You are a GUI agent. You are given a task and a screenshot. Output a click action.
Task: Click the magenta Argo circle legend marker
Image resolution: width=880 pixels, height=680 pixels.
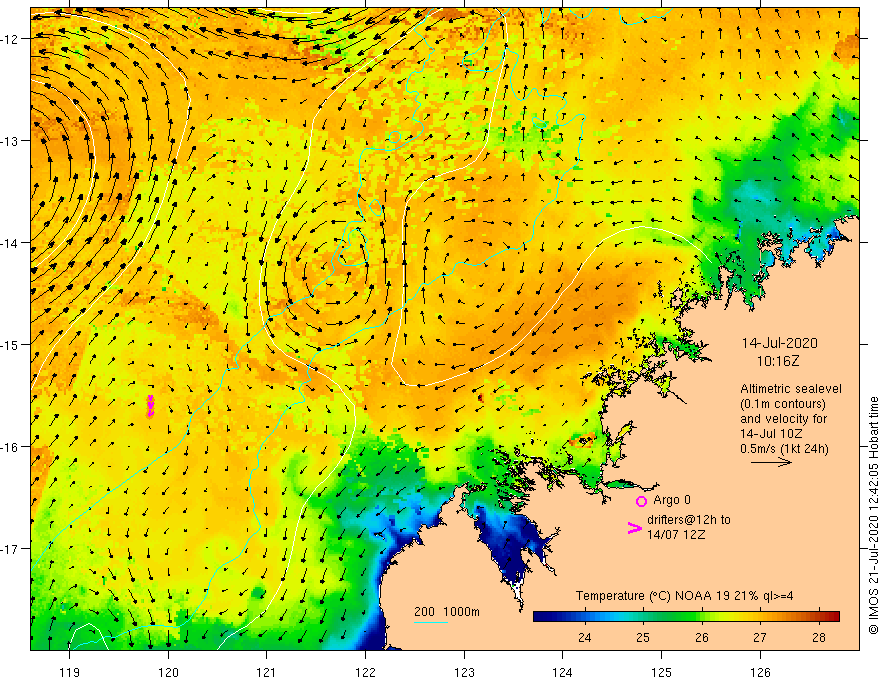click(x=641, y=501)
